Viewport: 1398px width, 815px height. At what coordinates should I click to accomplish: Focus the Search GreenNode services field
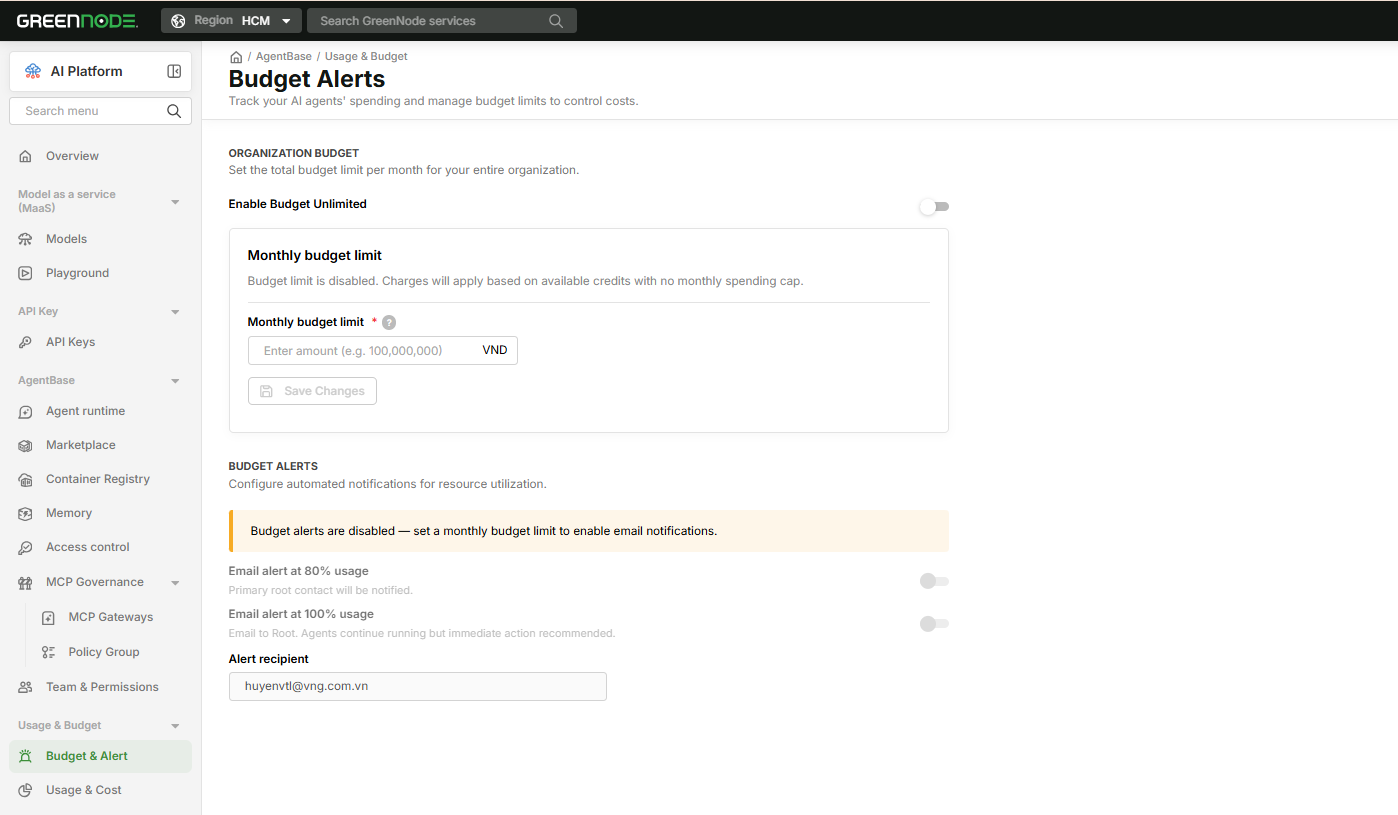(441, 21)
